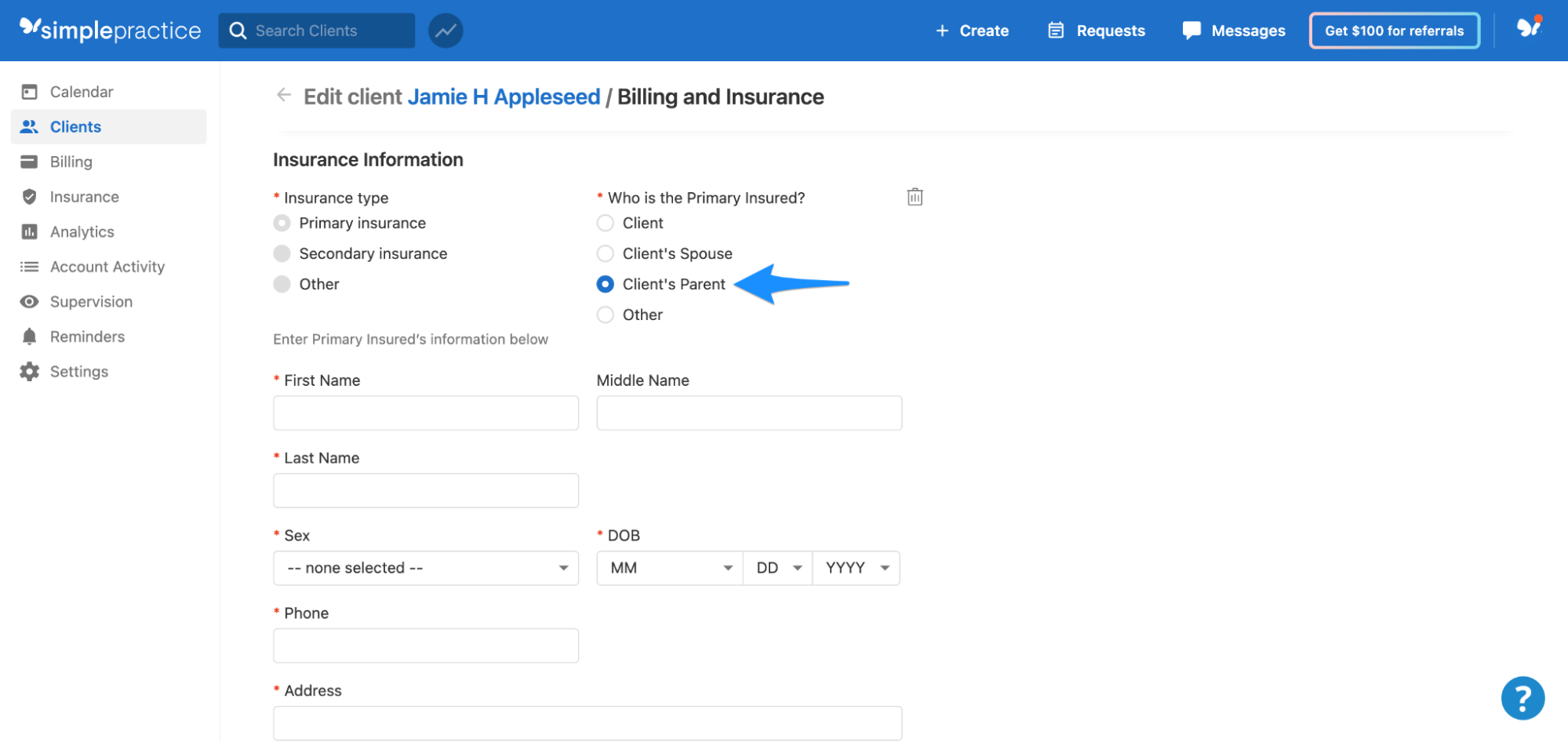Open the Calendar section in the sidebar
Viewport: 1568px width, 742px height.
pyautogui.click(x=81, y=91)
